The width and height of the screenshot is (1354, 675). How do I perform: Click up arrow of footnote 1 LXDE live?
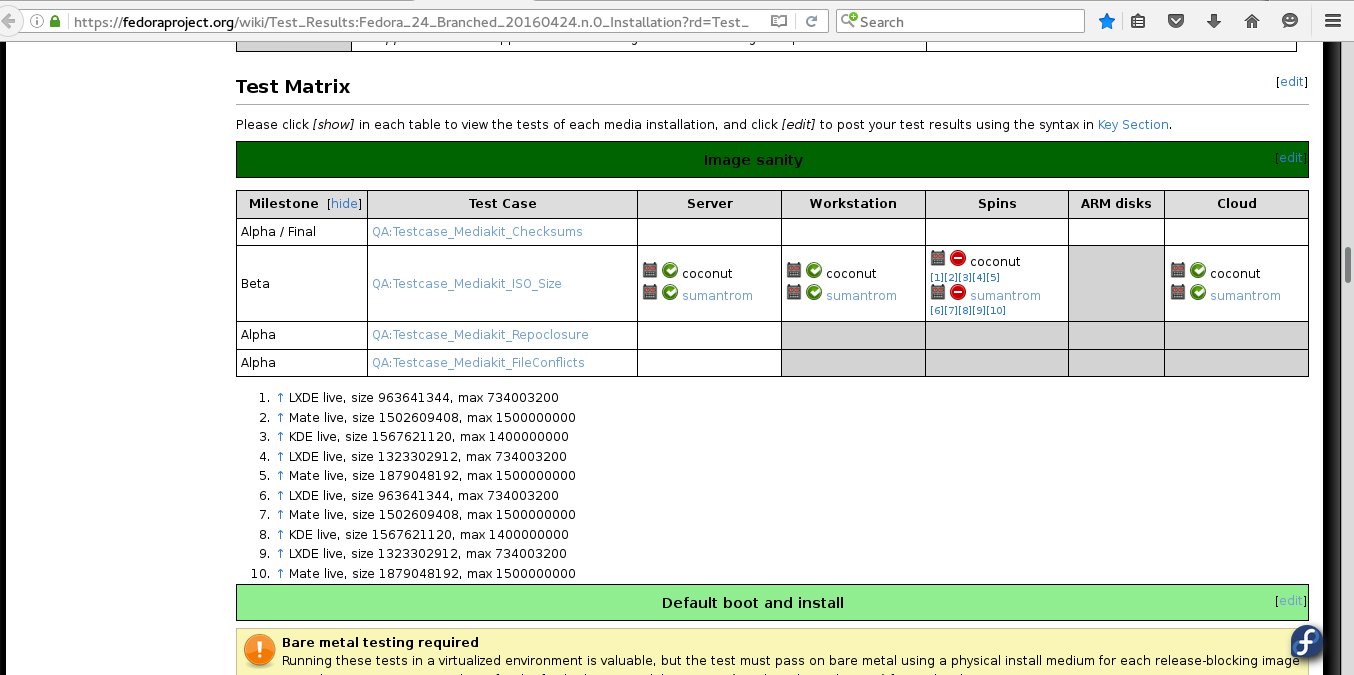click(280, 398)
